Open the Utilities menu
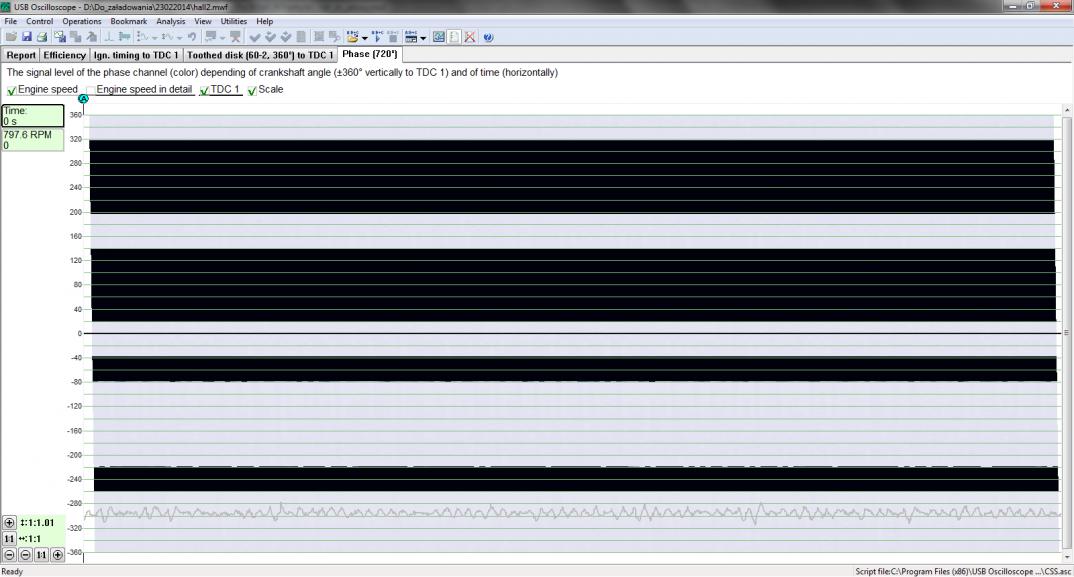The width and height of the screenshot is (1074, 577). click(234, 21)
